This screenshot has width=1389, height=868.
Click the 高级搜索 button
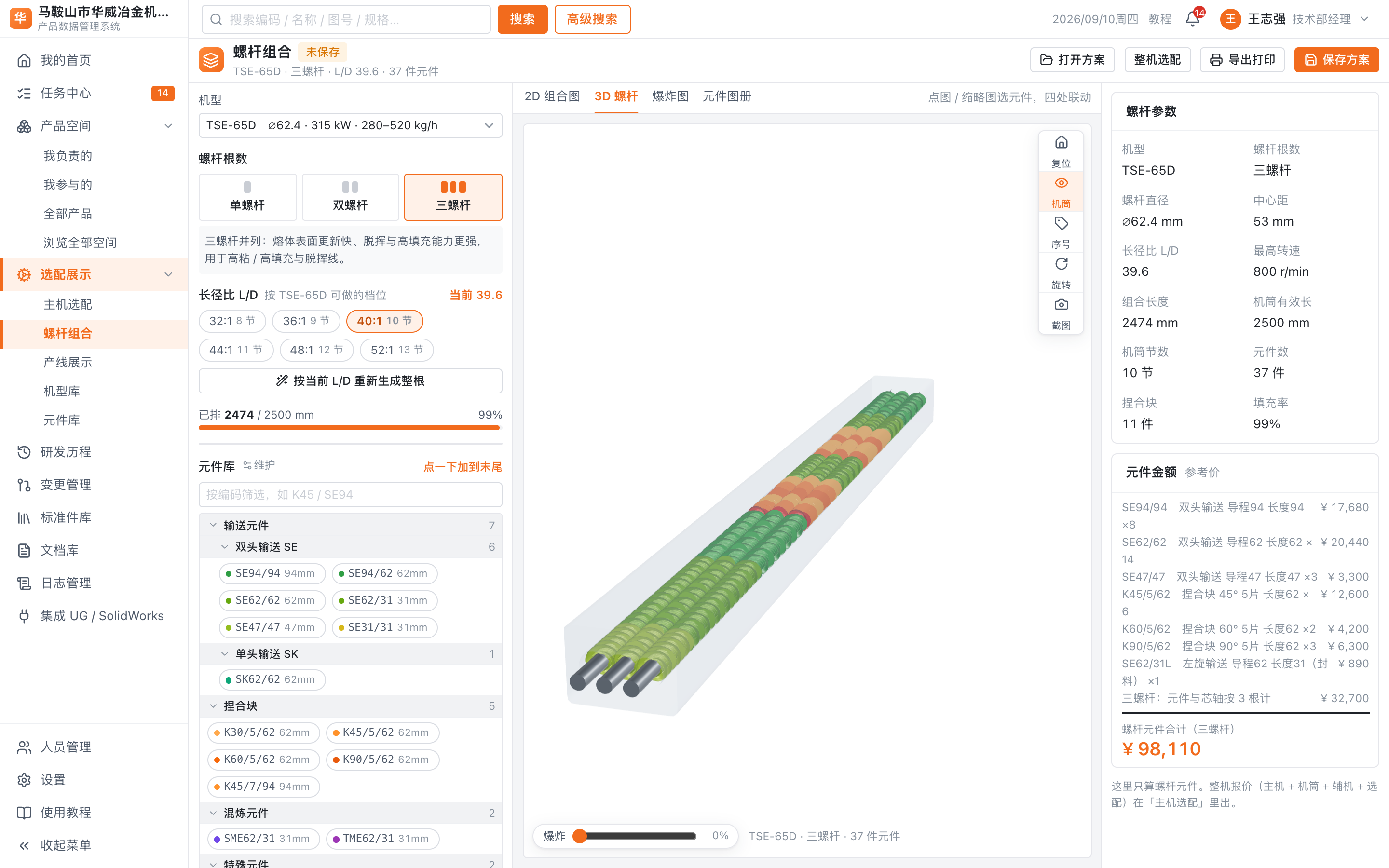(592, 19)
